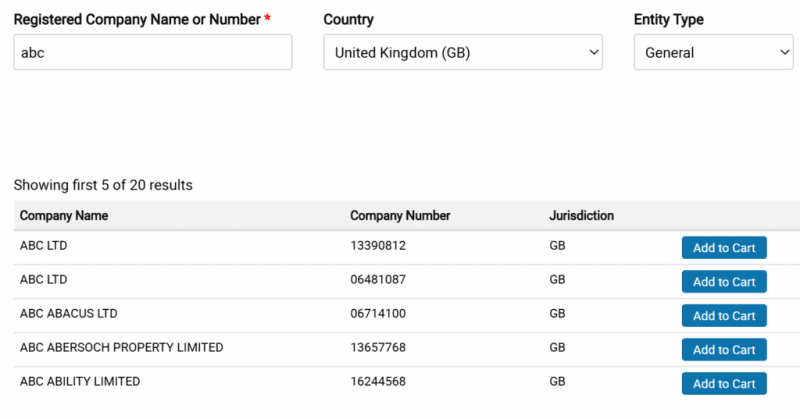This screenshot has width=800, height=419.
Task: Click the Country field label
Action: tap(351, 19)
